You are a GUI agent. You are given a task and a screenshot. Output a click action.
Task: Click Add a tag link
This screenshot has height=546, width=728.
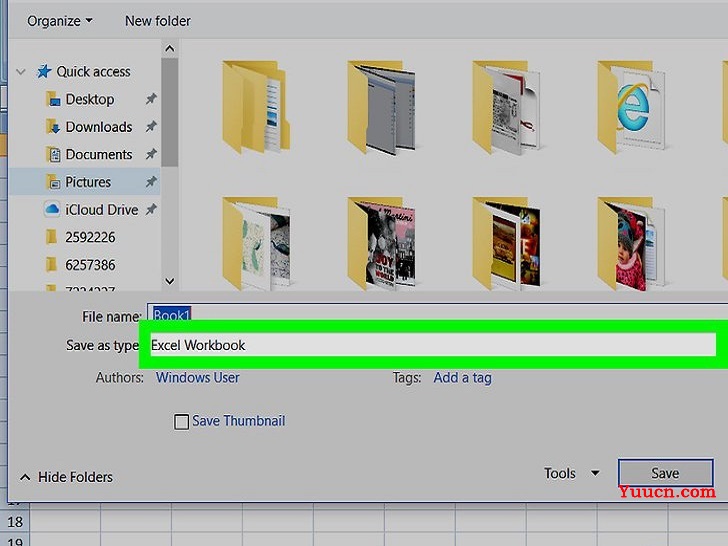coord(462,378)
